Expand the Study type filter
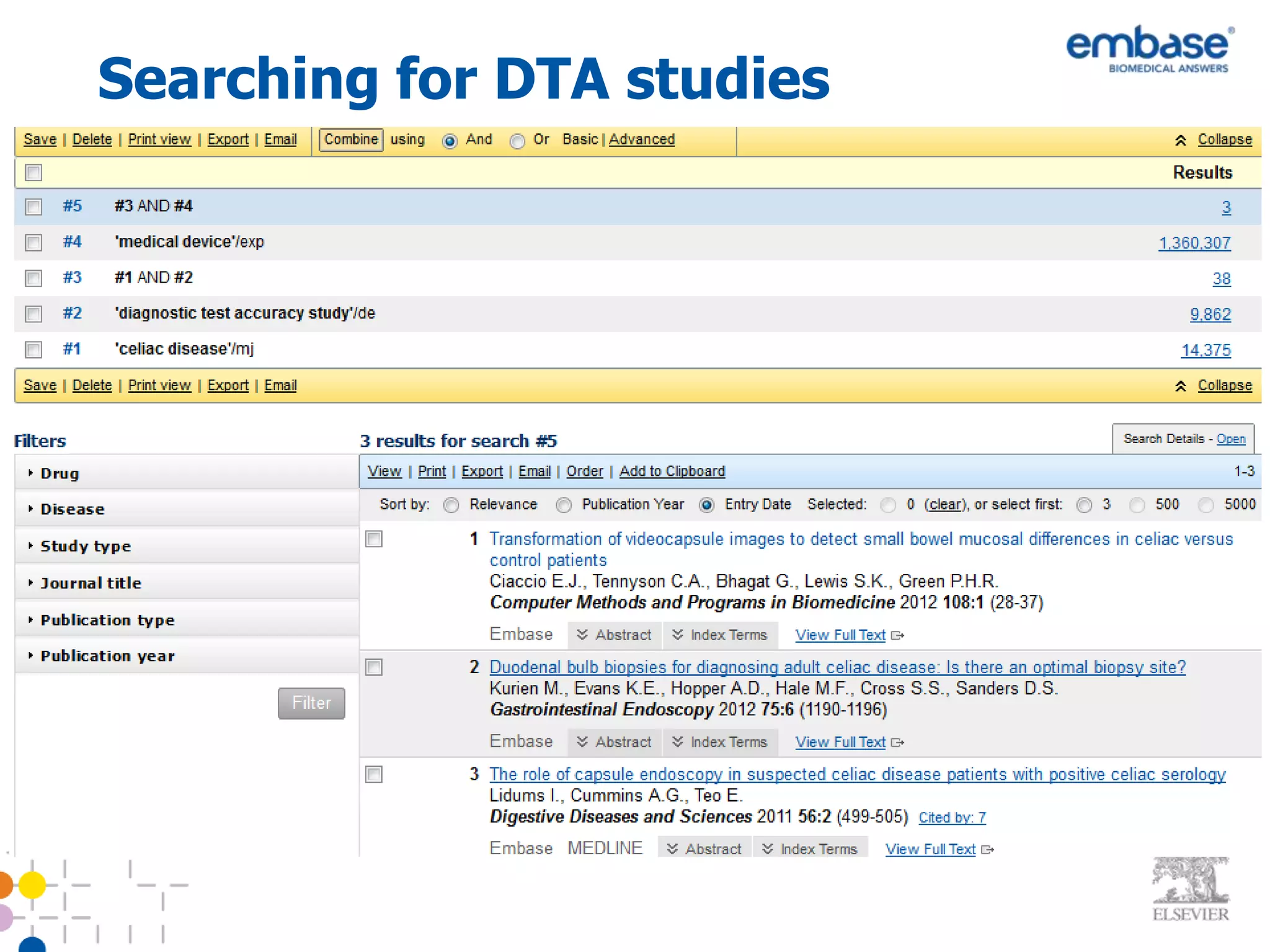This screenshot has height=952, width=1270. [x=187, y=546]
